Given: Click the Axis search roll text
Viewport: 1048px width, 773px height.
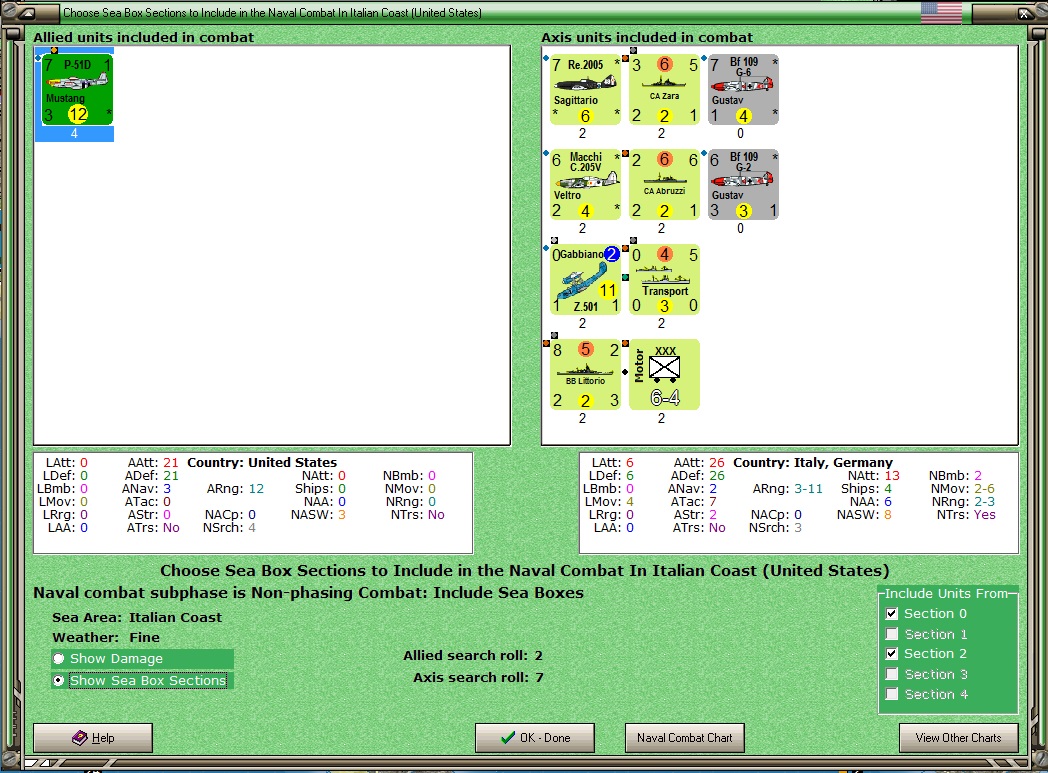Looking at the screenshot, I should pyautogui.click(x=479, y=677).
